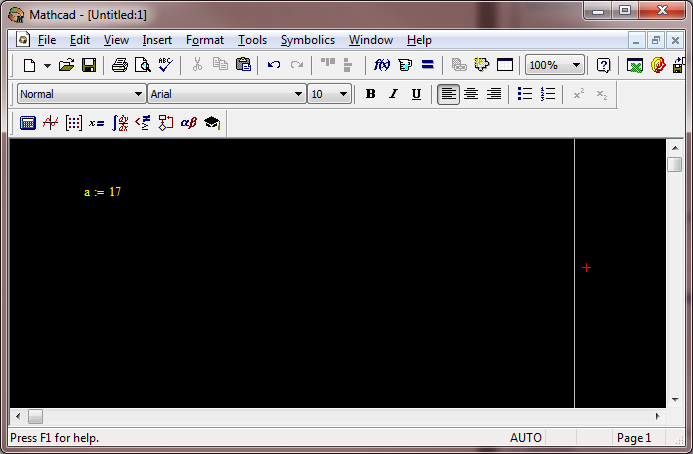Copy selection using the Copy icon
The width and height of the screenshot is (693, 454).
(220, 65)
